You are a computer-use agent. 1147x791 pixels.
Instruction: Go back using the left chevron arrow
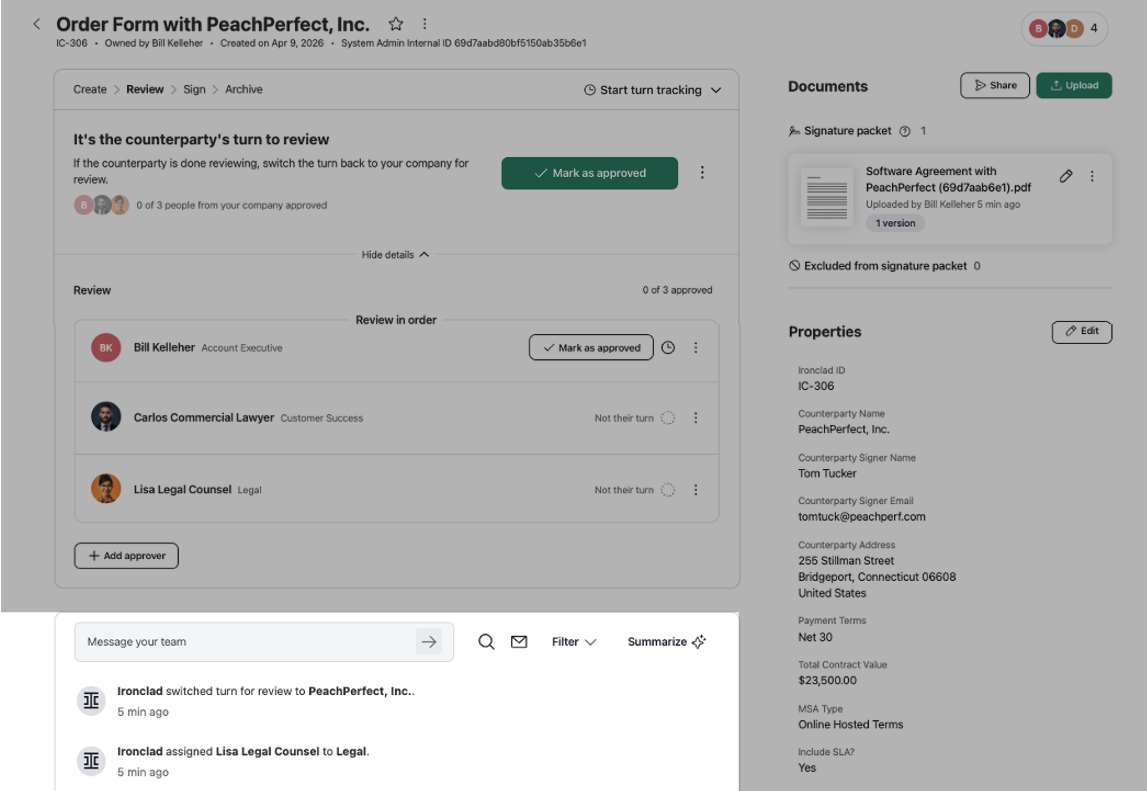37,24
